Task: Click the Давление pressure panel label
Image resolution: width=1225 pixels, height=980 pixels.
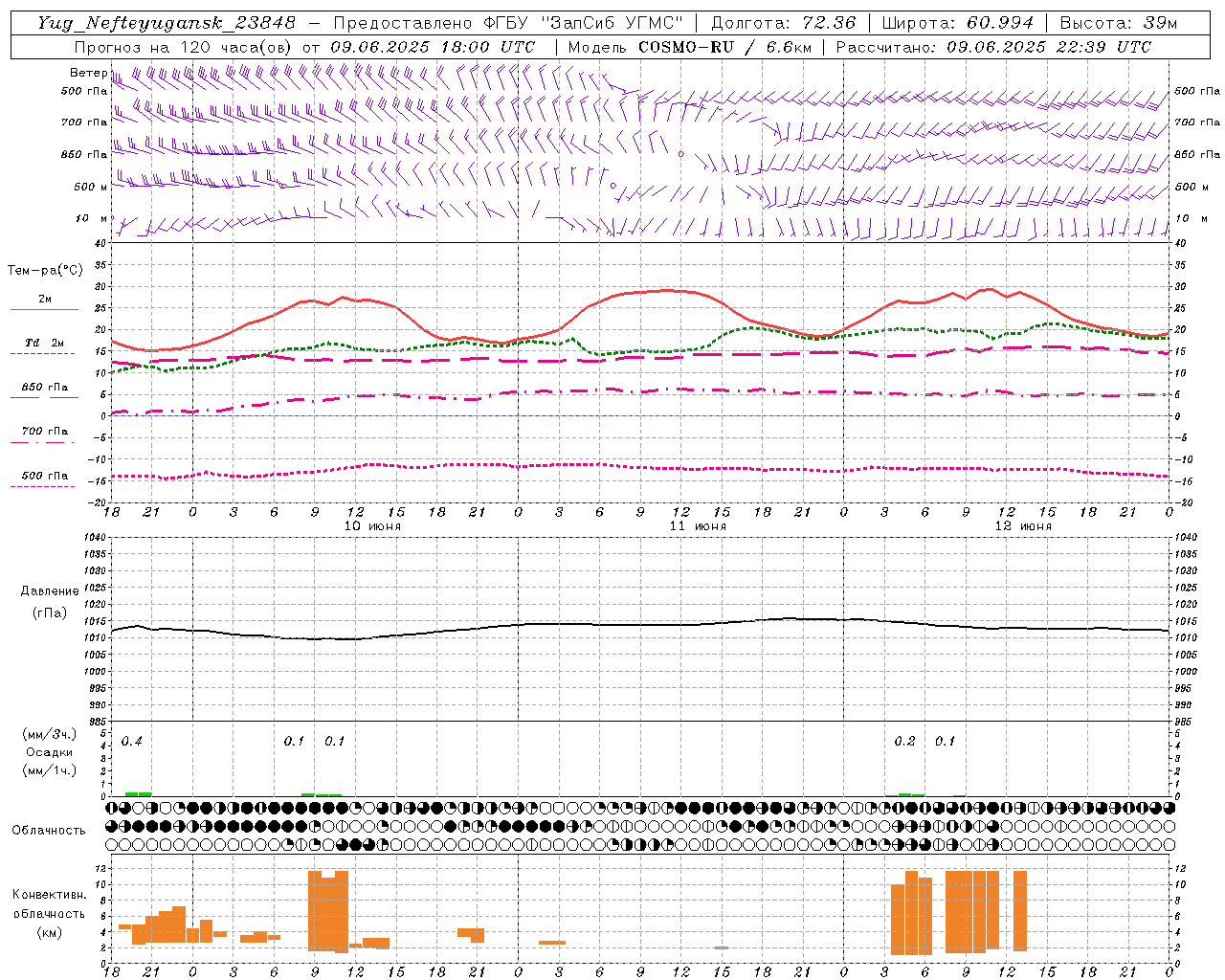Action: (x=50, y=591)
